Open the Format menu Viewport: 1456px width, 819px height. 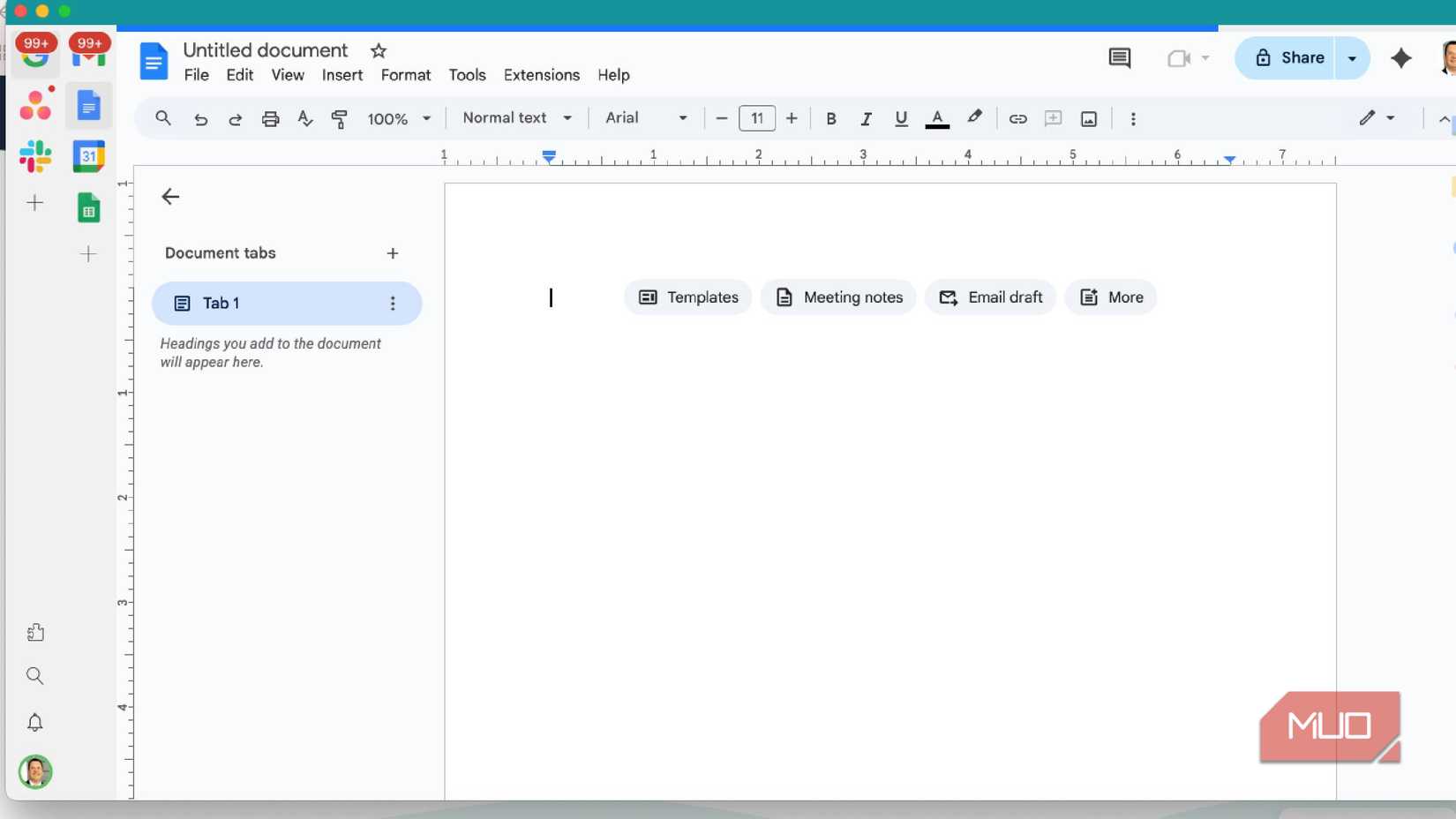pos(406,75)
